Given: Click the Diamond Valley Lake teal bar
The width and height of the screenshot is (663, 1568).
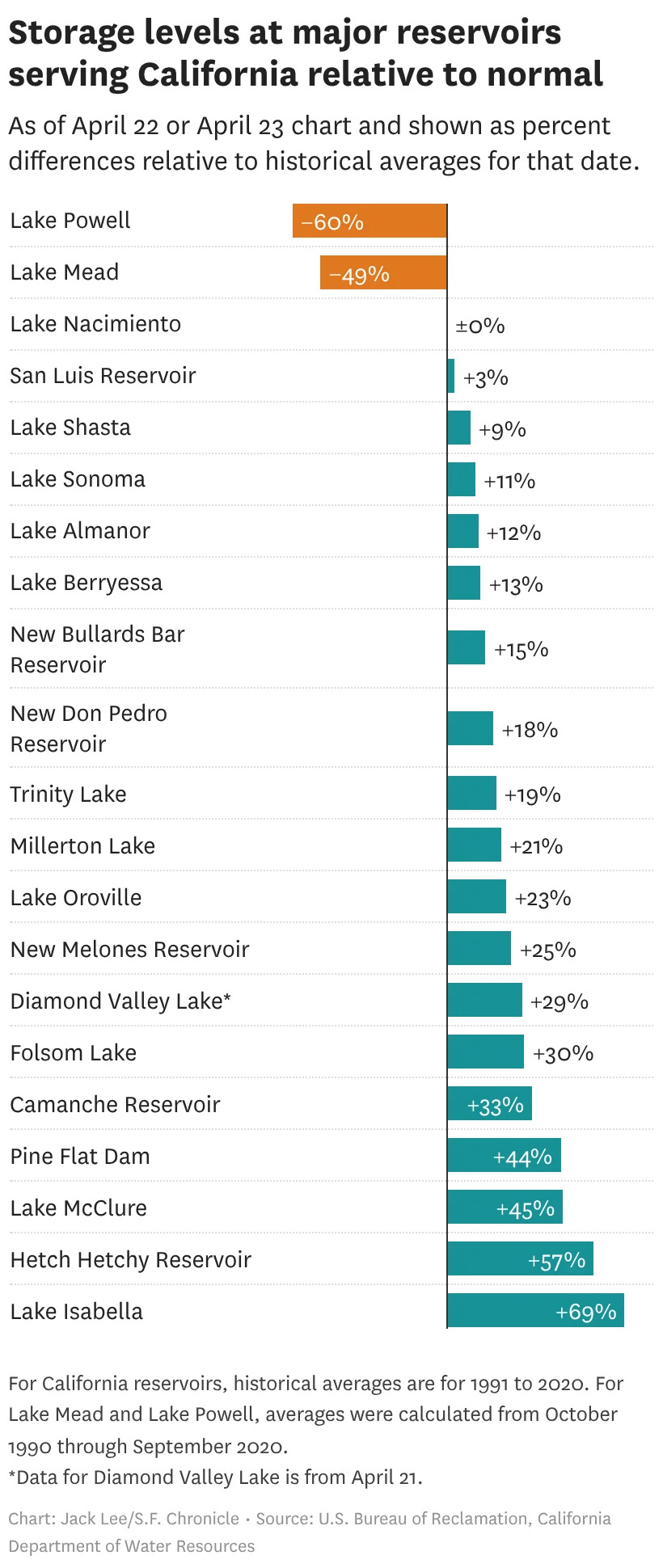Looking at the screenshot, I should pyautogui.click(x=484, y=1000).
